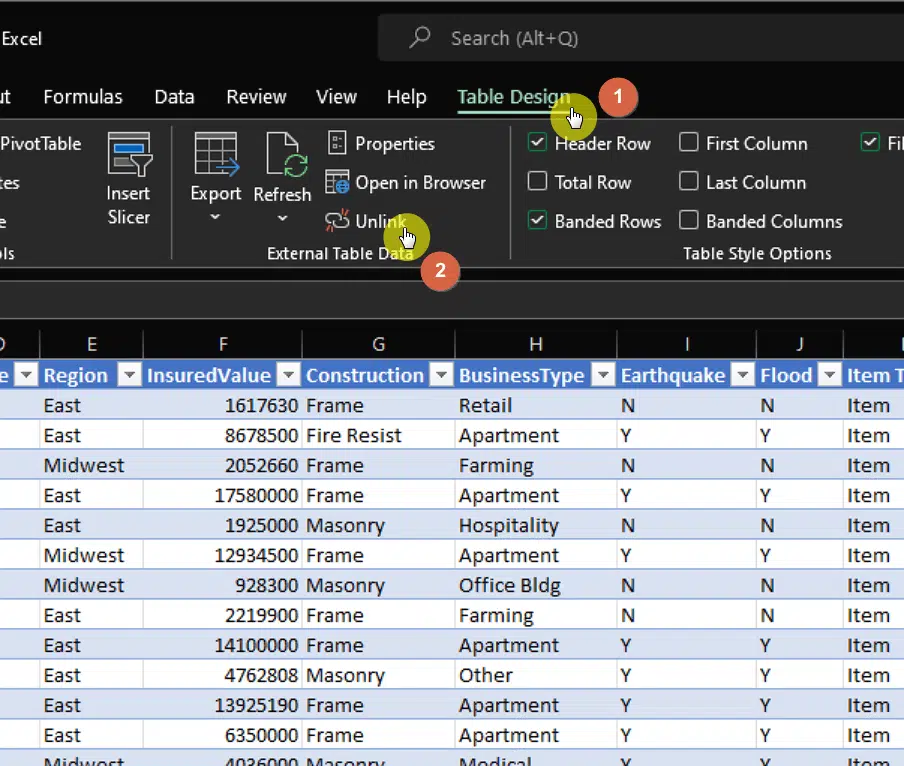Expand the Export dropdown arrow
This screenshot has width=904, height=766.
(215, 217)
